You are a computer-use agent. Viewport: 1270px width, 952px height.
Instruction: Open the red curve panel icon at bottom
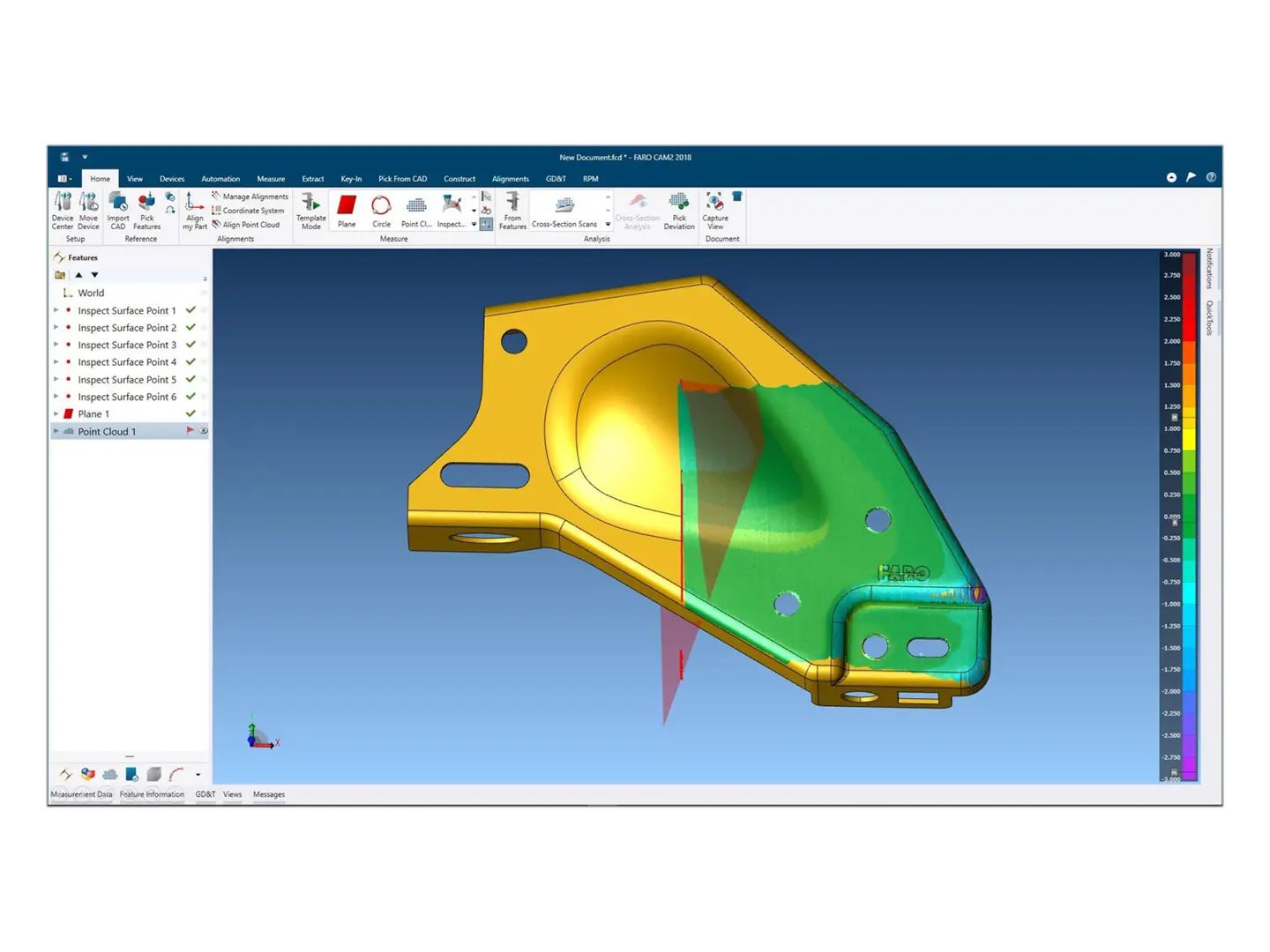(x=176, y=774)
